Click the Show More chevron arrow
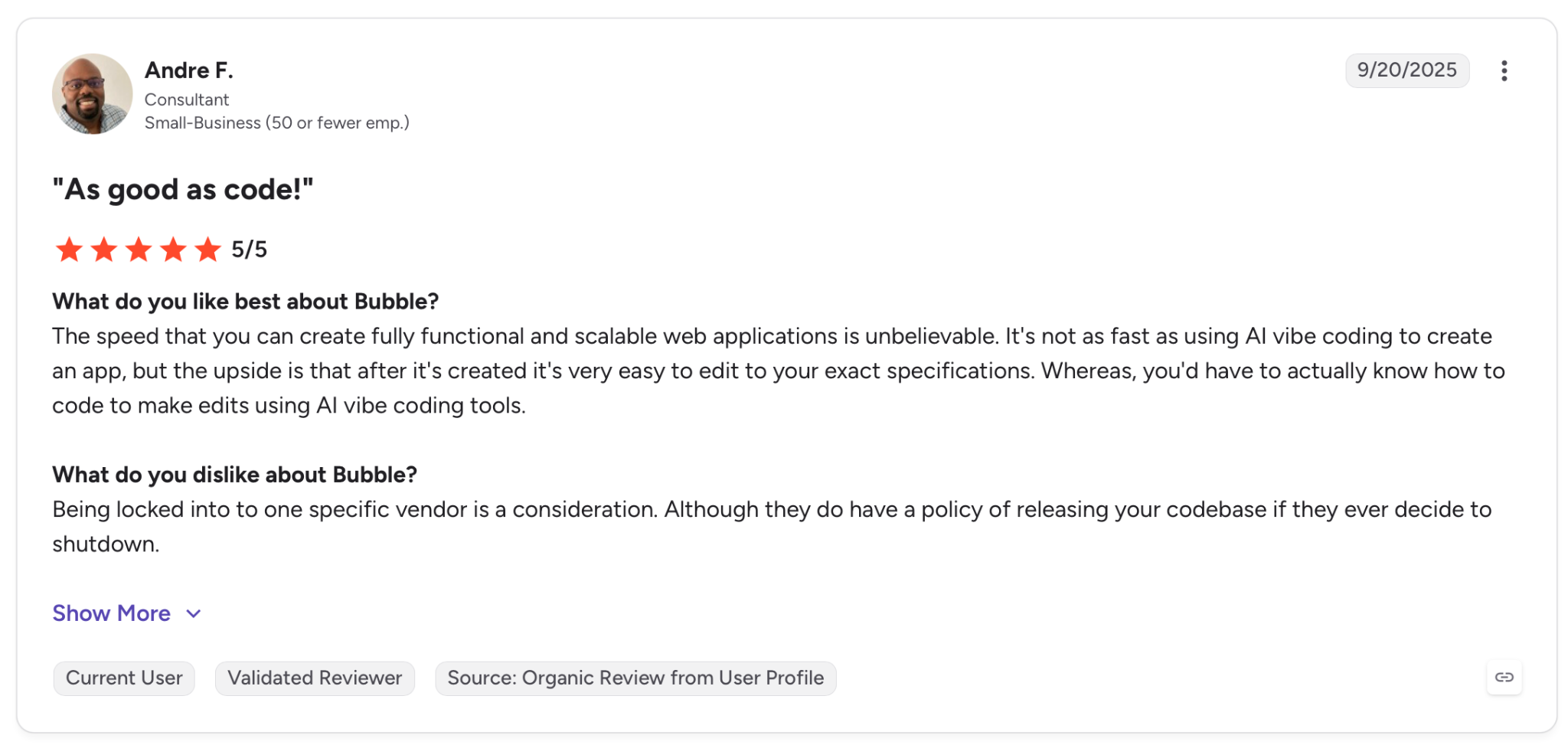The width and height of the screenshot is (1568, 745). pyautogui.click(x=194, y=614)
